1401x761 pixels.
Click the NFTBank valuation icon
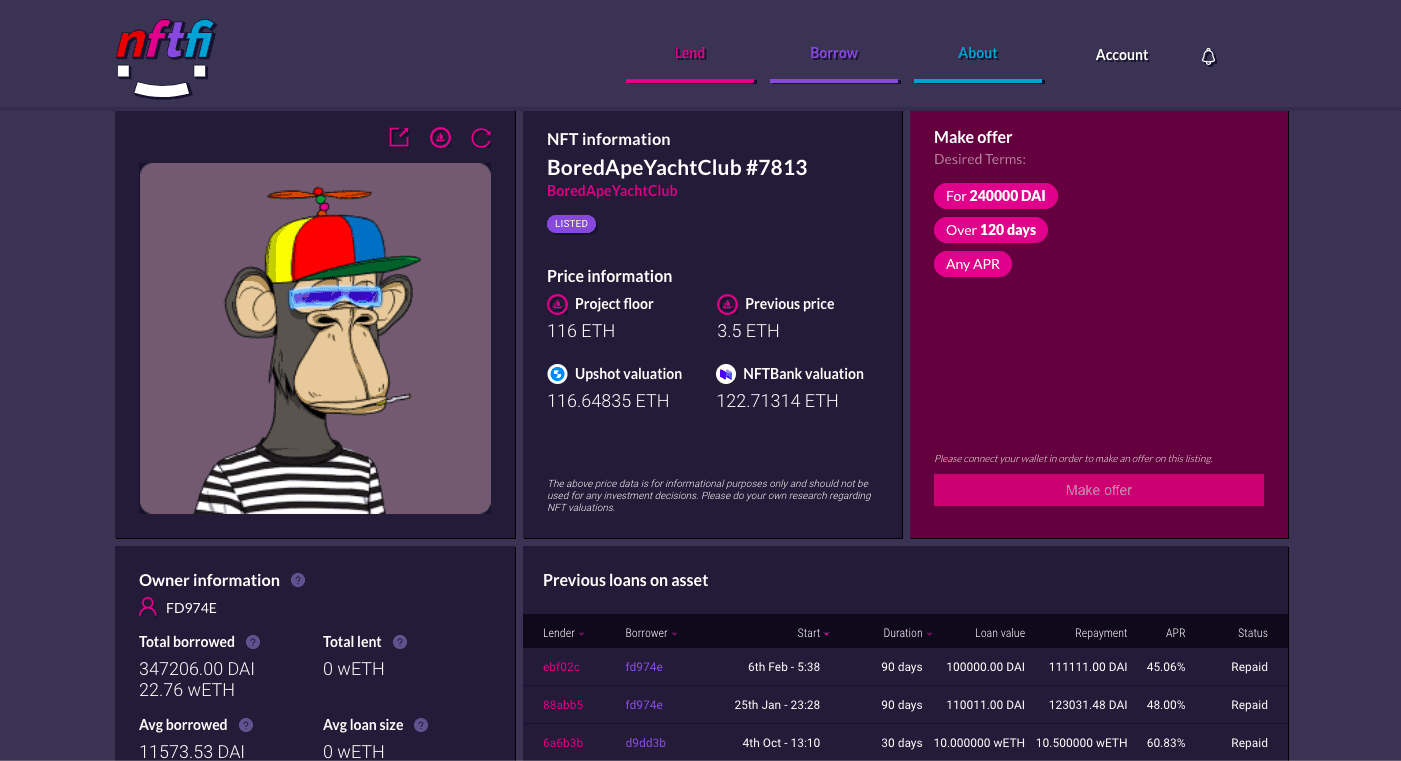tap(726, 374)
